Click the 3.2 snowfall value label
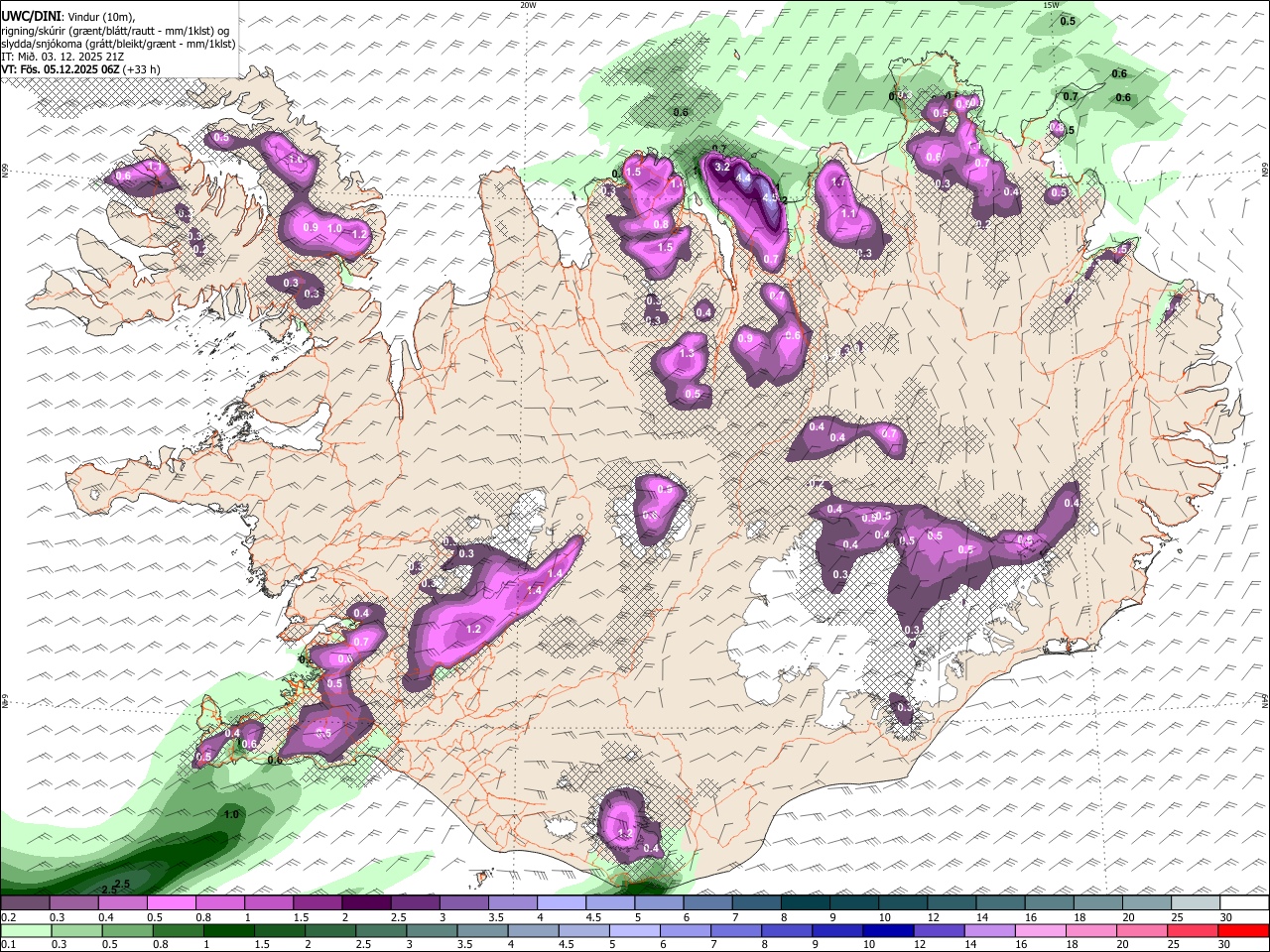 [x=722, y=167]
